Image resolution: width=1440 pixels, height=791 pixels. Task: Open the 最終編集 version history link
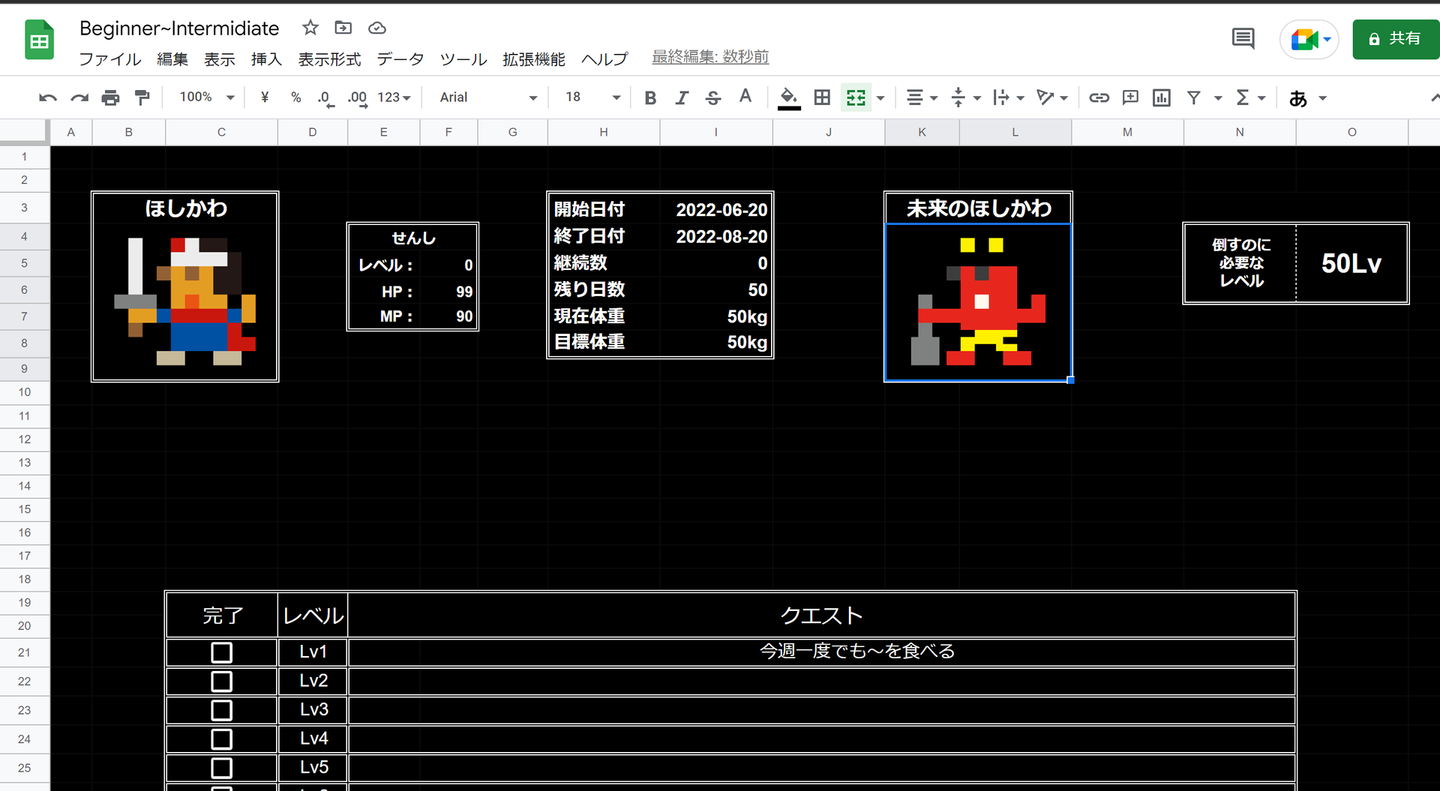pos(710,57)
